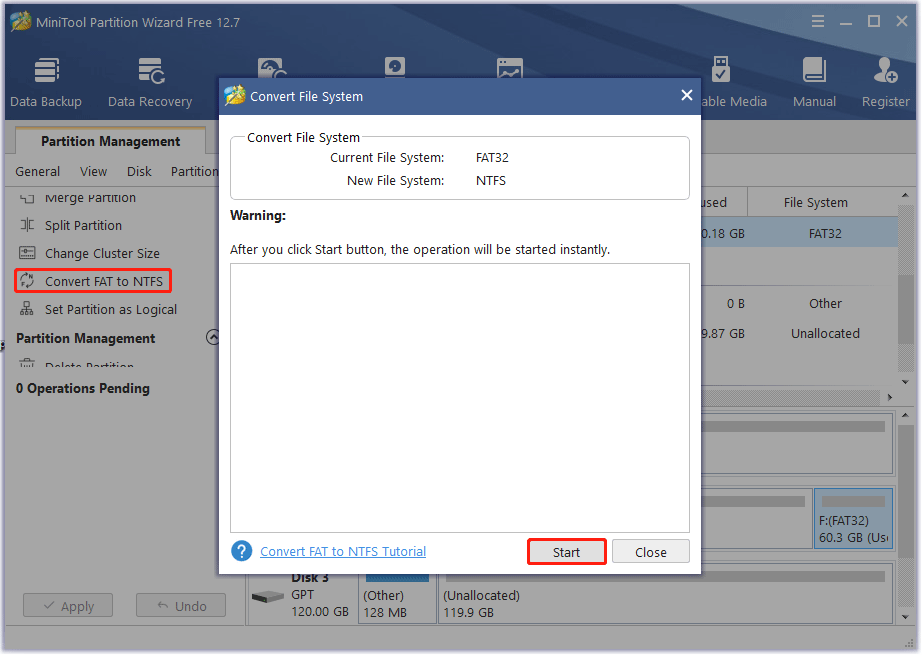The height and width of the screenshot is (655, 922).
Task: Click the Close button in Convert dialog
Action: [650, 552]
